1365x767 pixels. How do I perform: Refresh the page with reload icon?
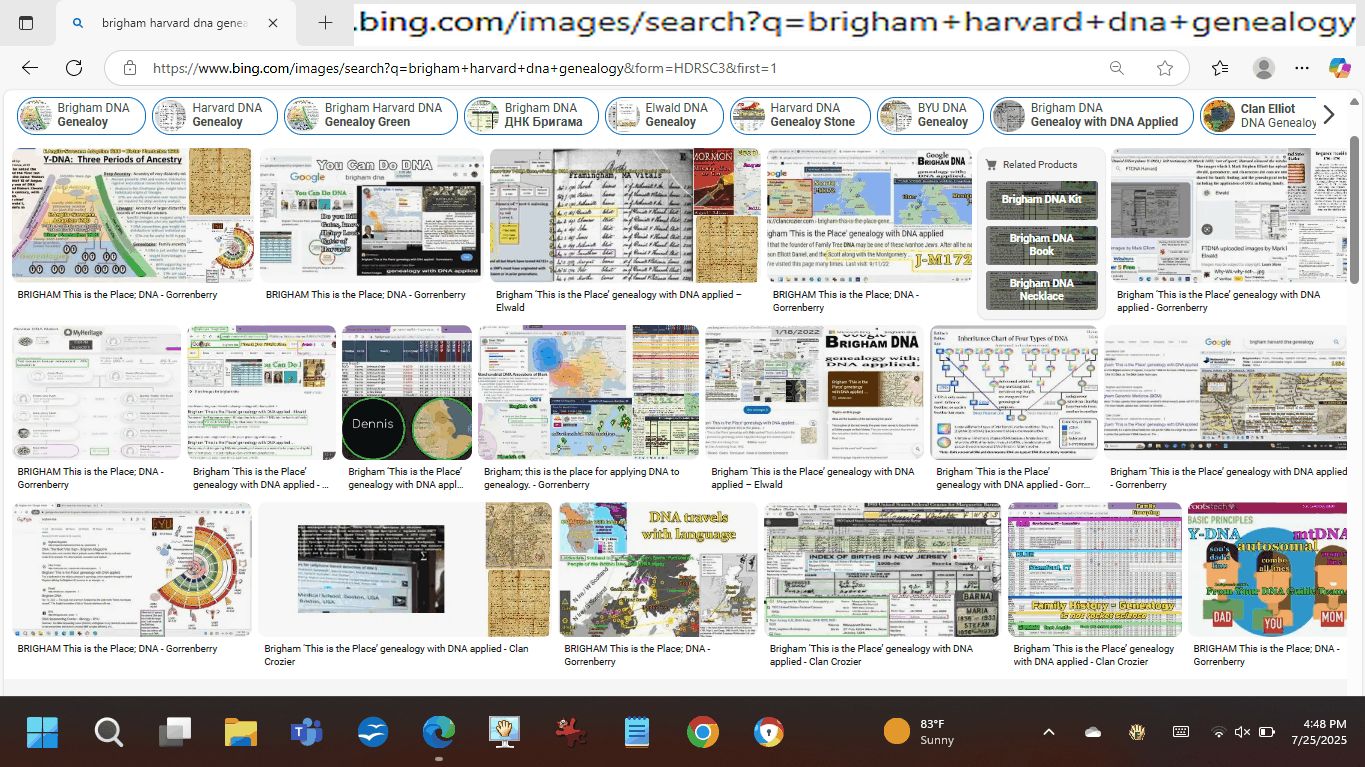[x=74, y=68]
